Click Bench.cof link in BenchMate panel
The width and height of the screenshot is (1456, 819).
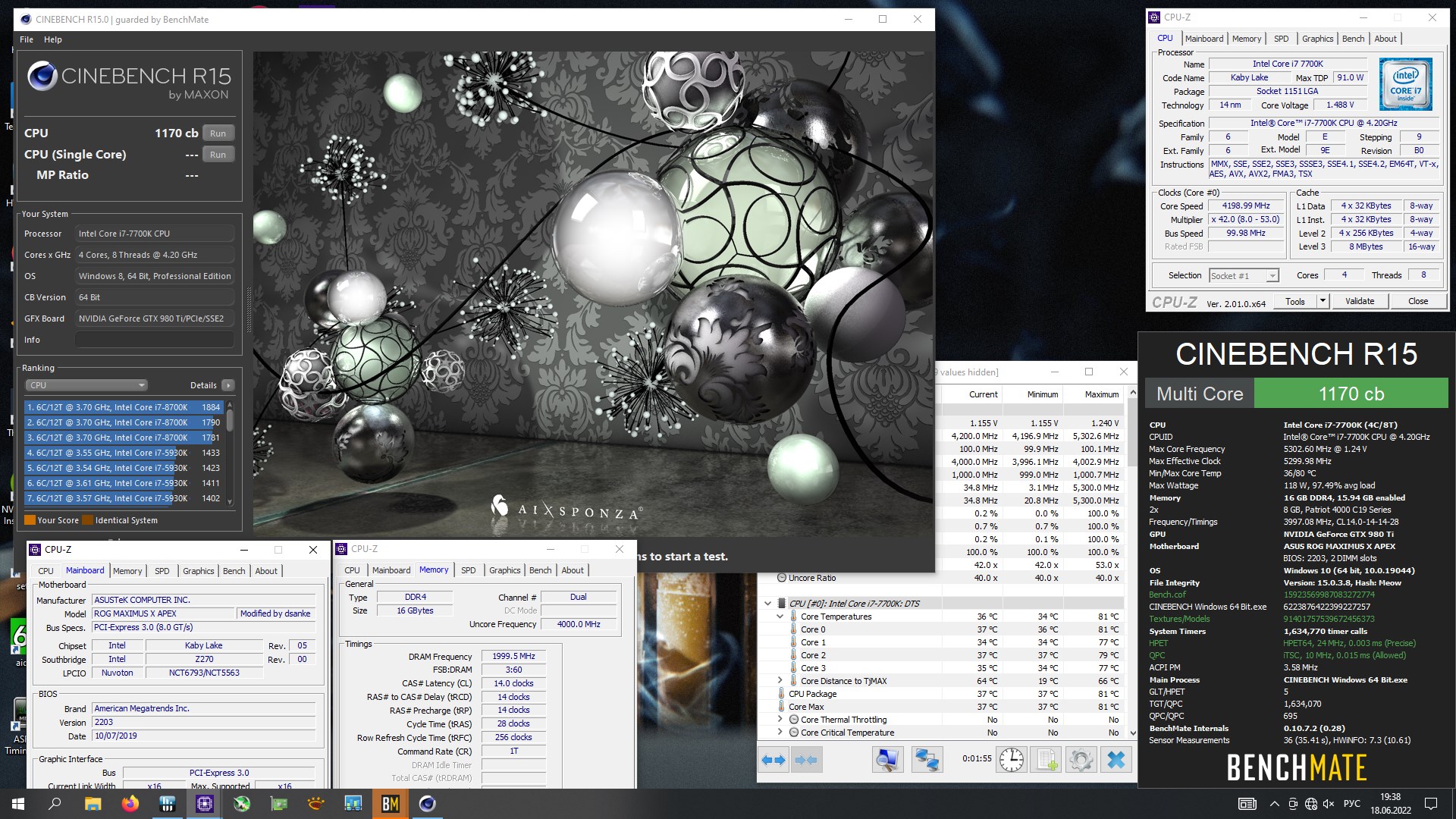[x=1167, y=595]
